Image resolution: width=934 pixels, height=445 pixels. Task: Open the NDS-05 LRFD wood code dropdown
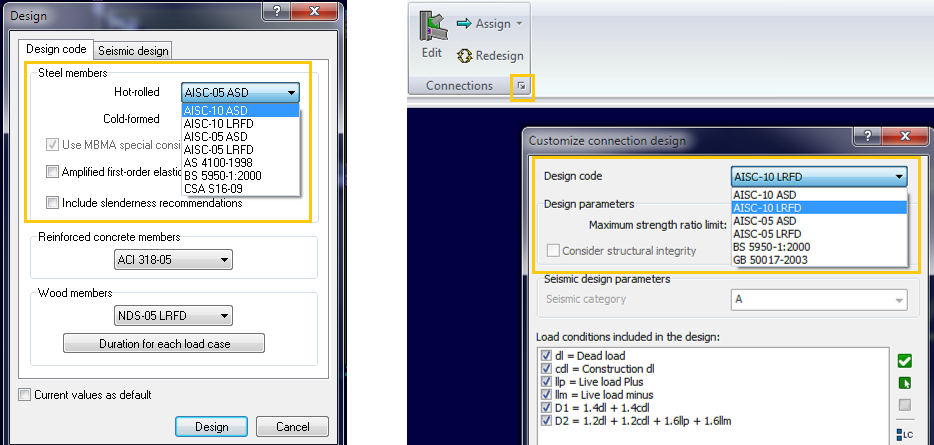[x=173, y=316]
